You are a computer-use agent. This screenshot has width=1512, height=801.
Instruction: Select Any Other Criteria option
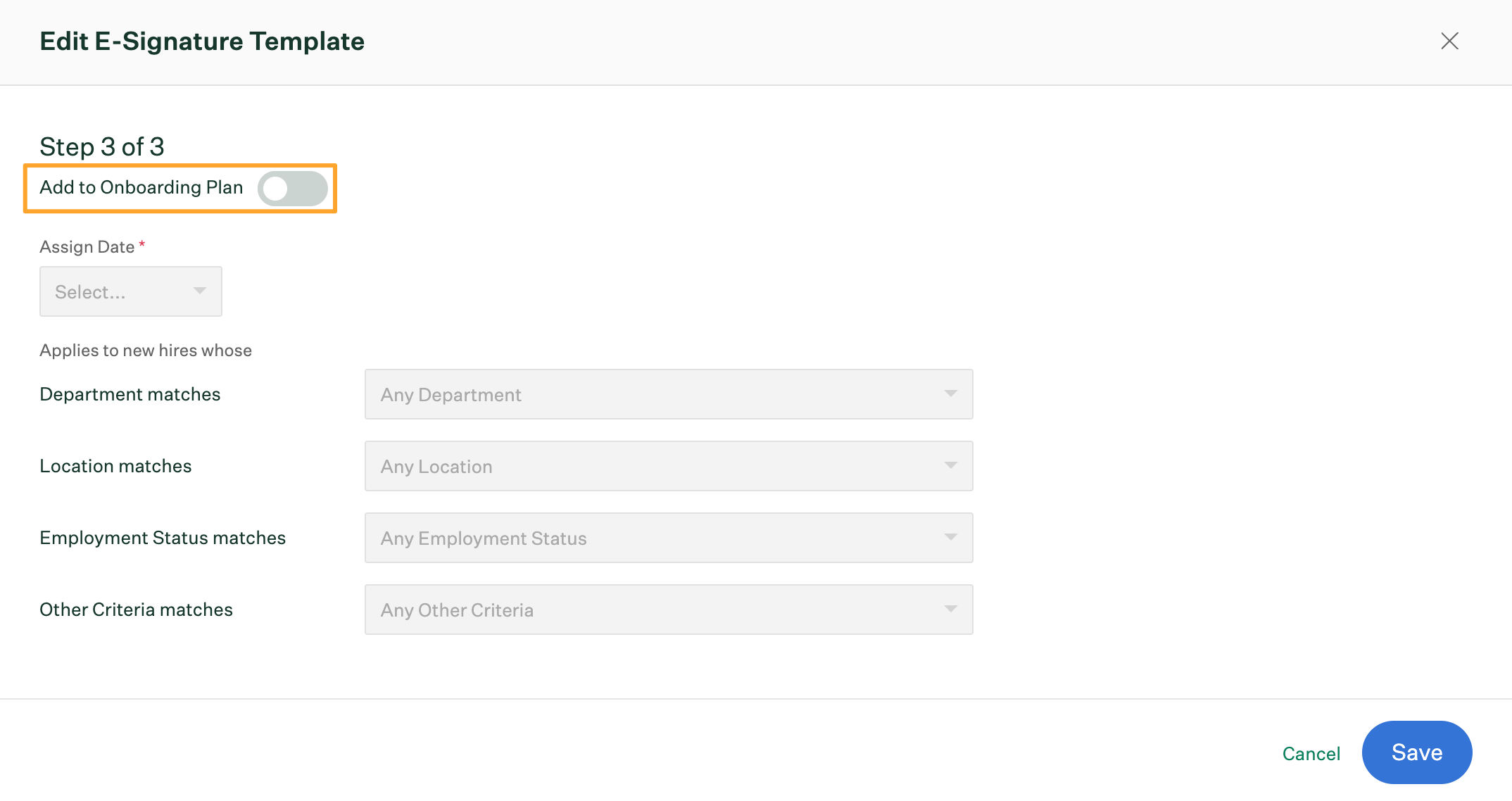coord(670,610)
